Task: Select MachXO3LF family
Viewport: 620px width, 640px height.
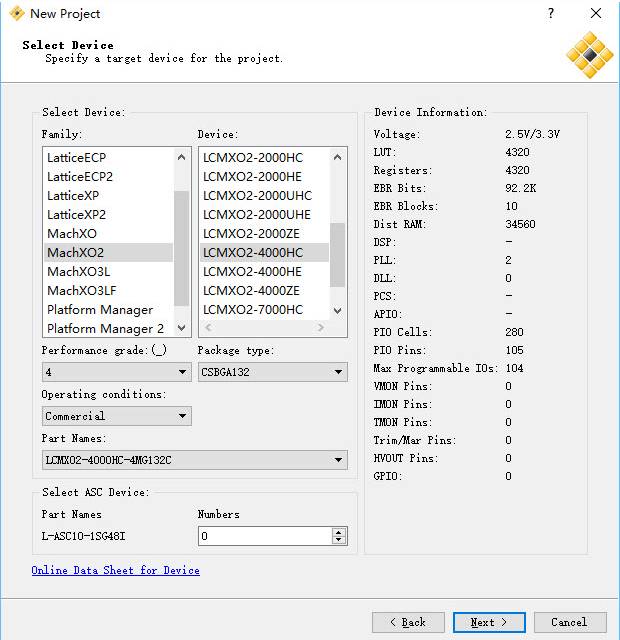Action: coord(108,291)
